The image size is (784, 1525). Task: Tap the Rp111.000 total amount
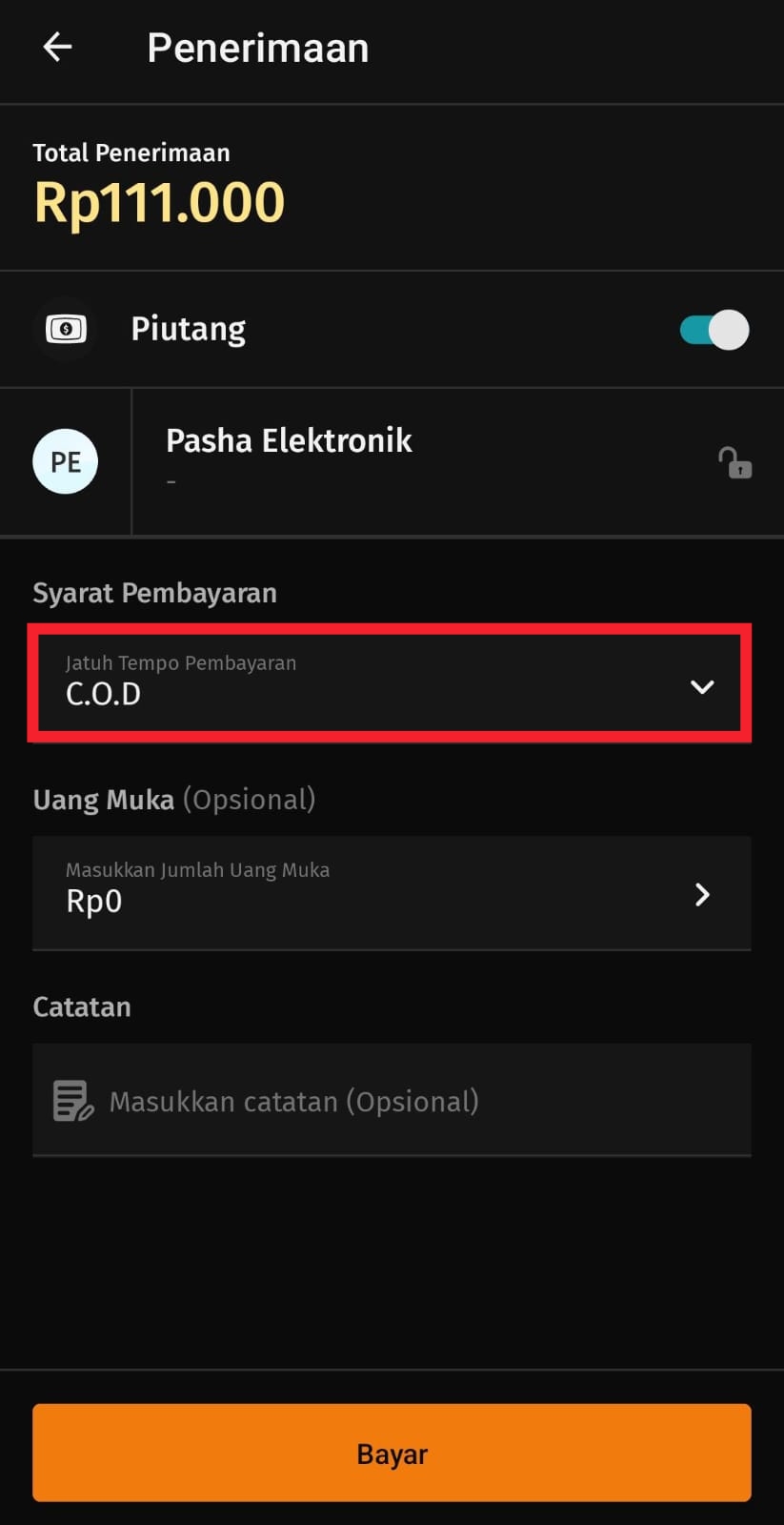click(159, 202)
